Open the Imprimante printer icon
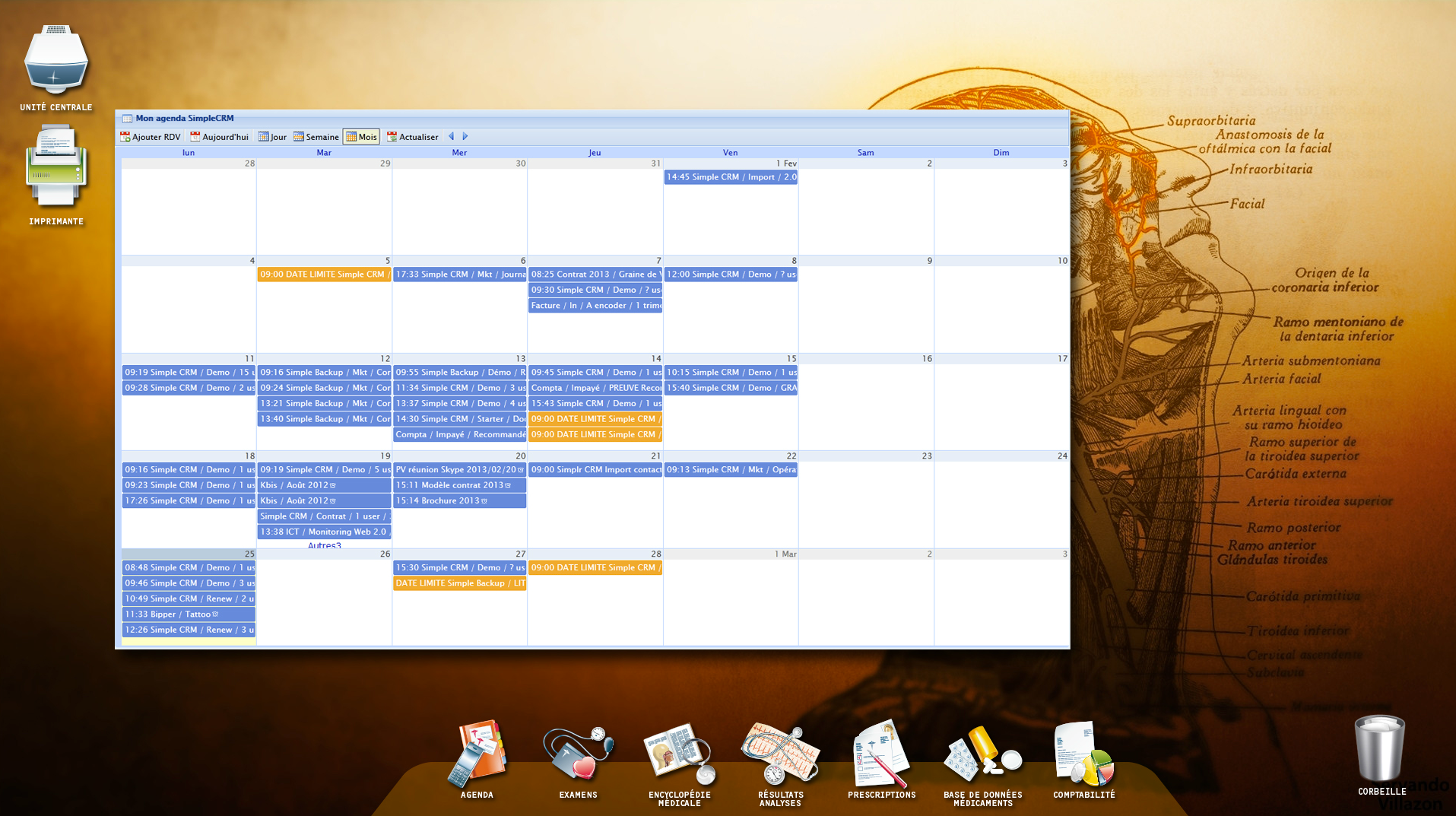The width and height of the screenshot is (1456, 816). 56,176
